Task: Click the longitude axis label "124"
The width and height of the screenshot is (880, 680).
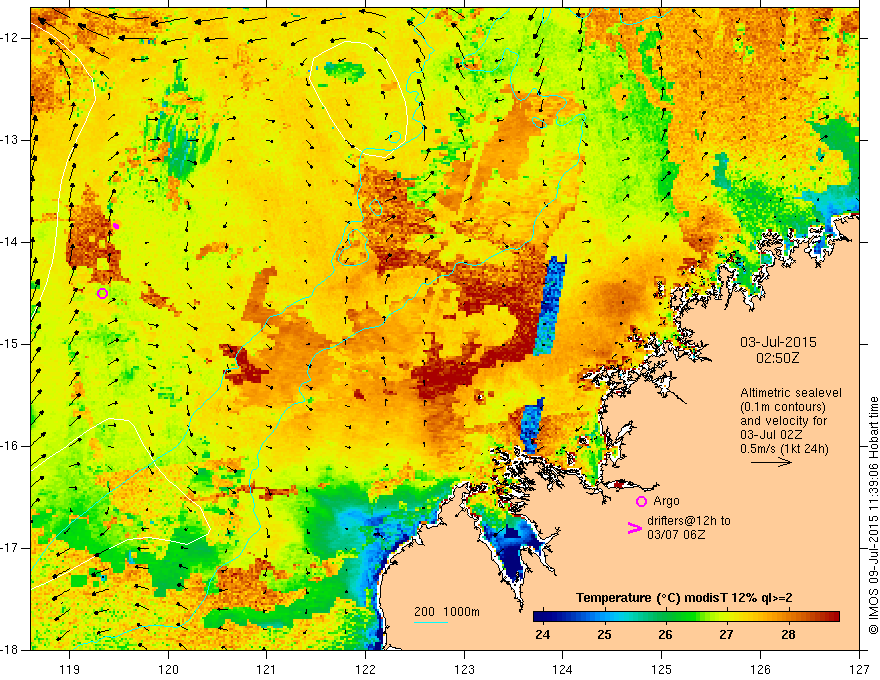Action: click(x=563, y=669)
